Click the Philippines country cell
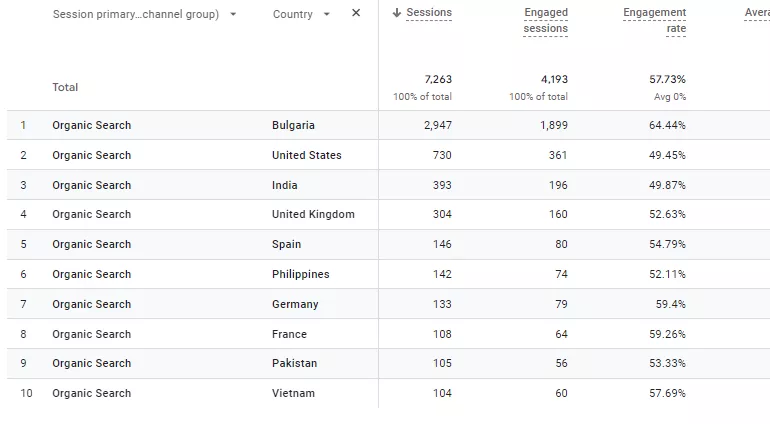This screenshot has width=770, height=424. click(301, 274)
